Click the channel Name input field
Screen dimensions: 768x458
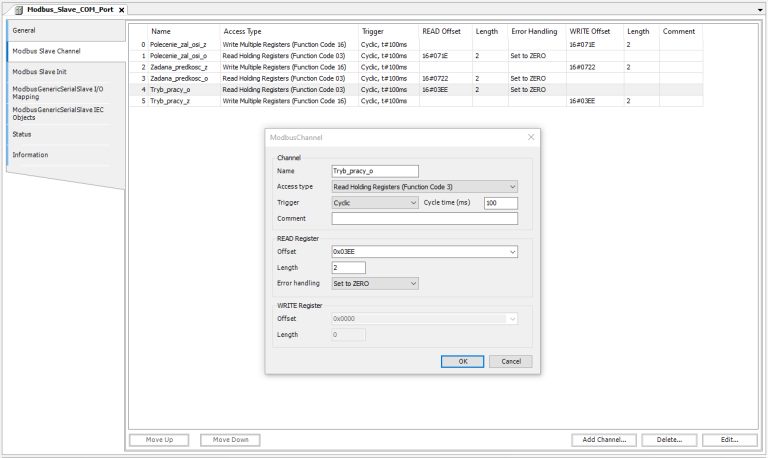pyautogui.click(x=374, y=171)
